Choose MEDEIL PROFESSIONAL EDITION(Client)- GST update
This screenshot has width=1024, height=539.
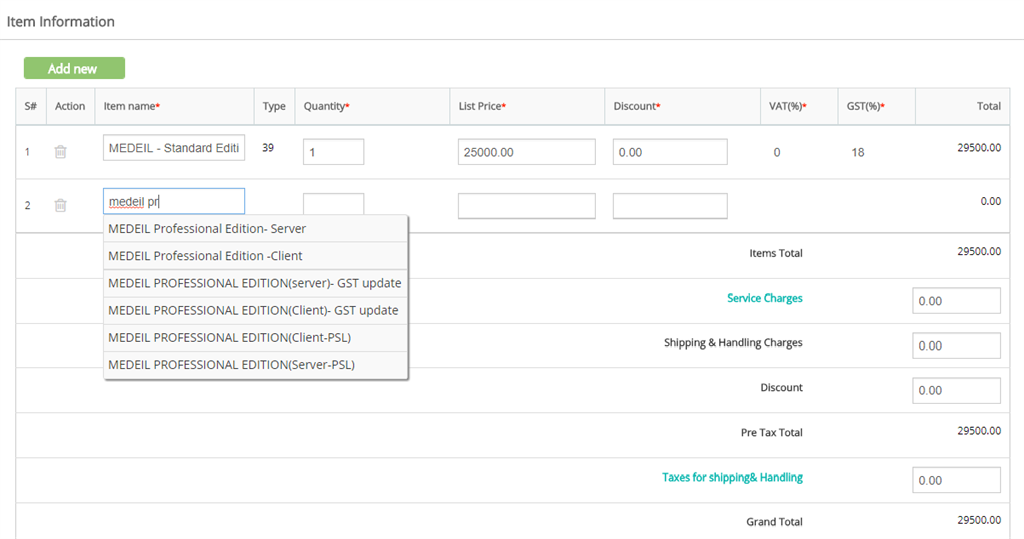tap(255, 310)
